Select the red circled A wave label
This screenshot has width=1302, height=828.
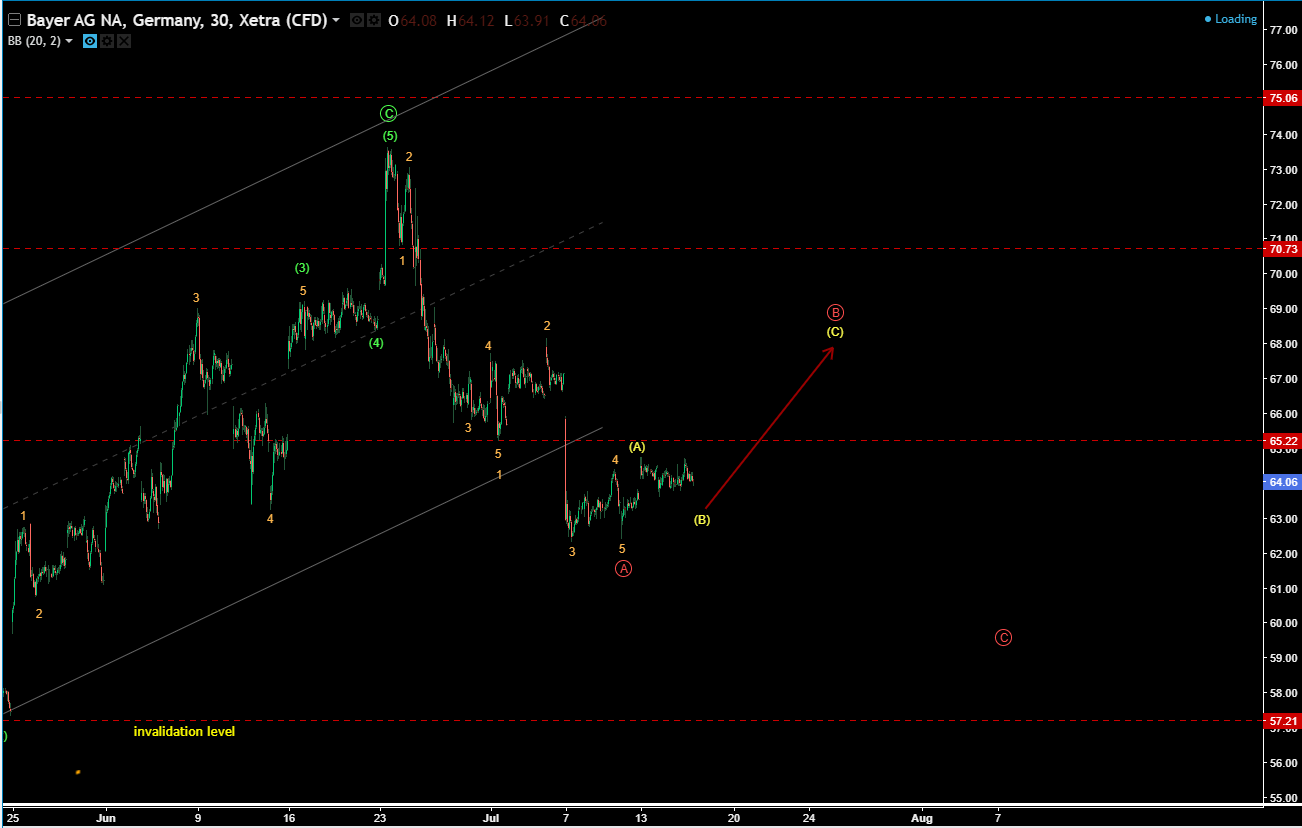point(623,569)
